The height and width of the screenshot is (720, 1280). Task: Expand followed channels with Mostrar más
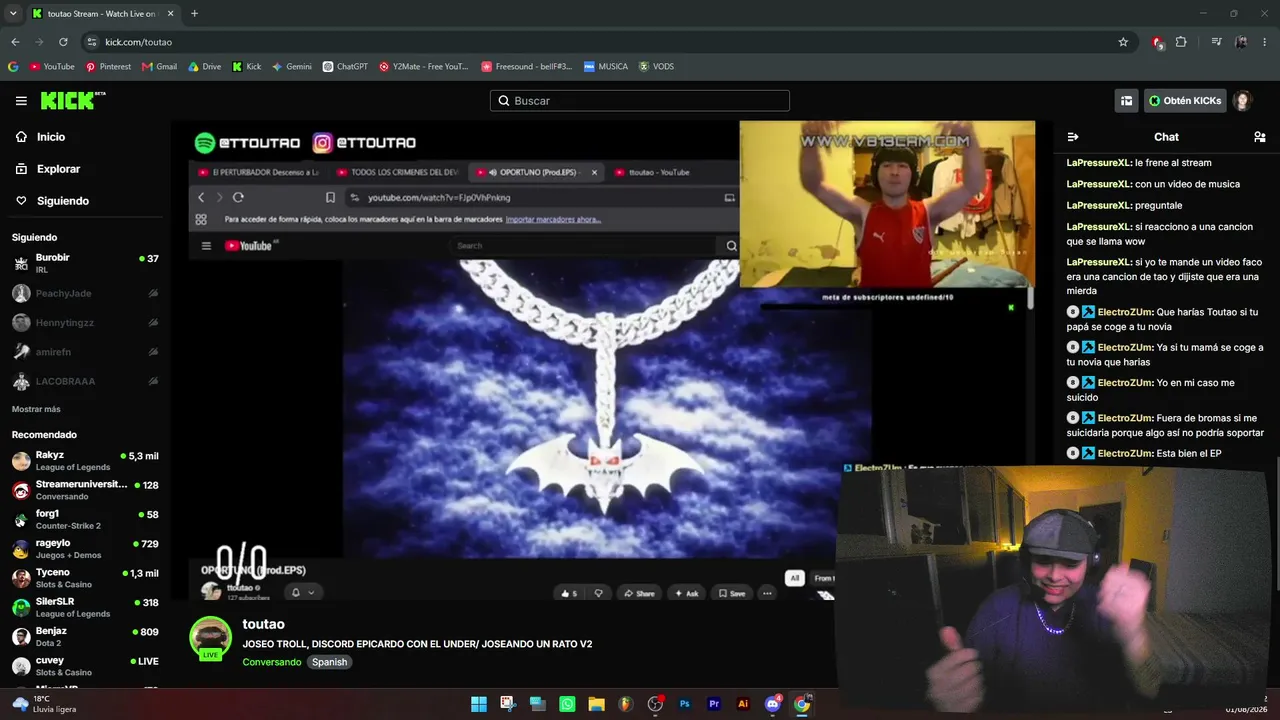[x=36, y=409]
